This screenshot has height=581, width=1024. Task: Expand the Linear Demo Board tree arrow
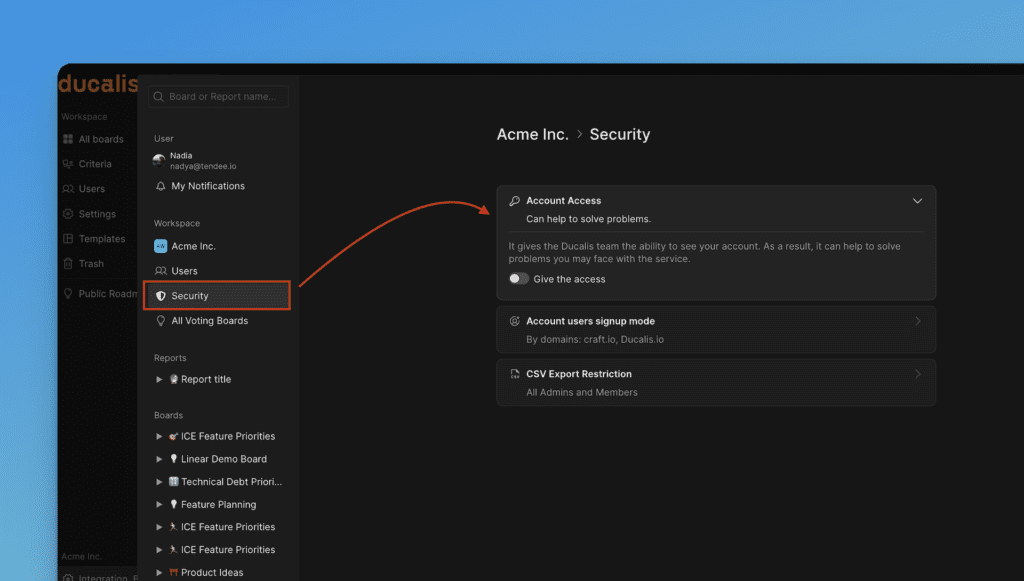[x=159, y=459]
